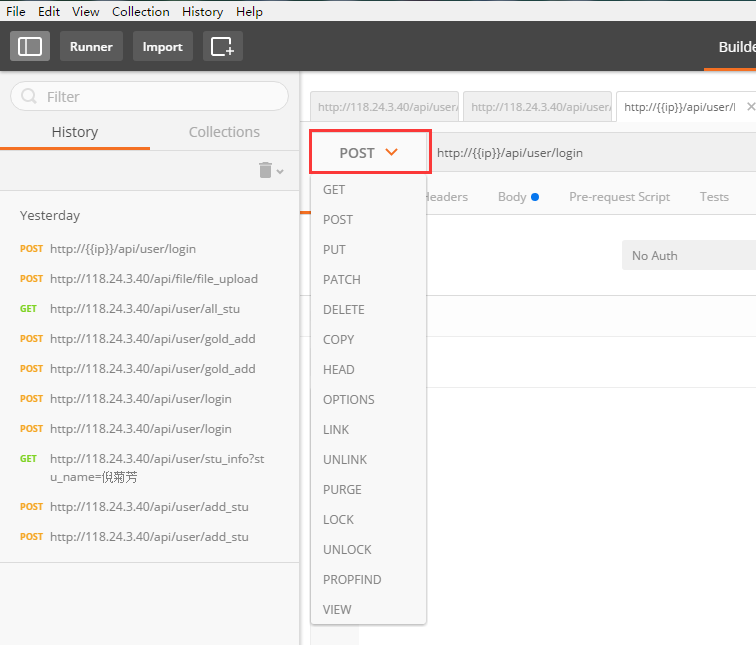Screen dimensions: 756x645
Task: Click the request URL input field
Action: (x=590, y=153)
